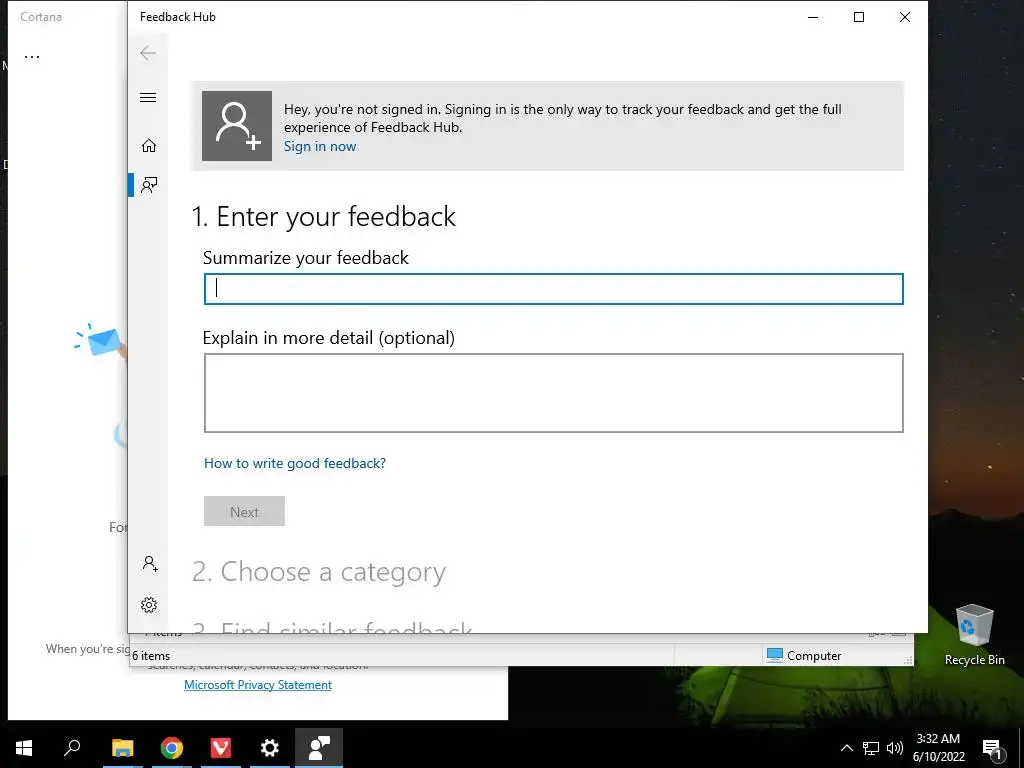Show hidden system tray icons
Screen dimensions: 1024x768
click(846, 748)
